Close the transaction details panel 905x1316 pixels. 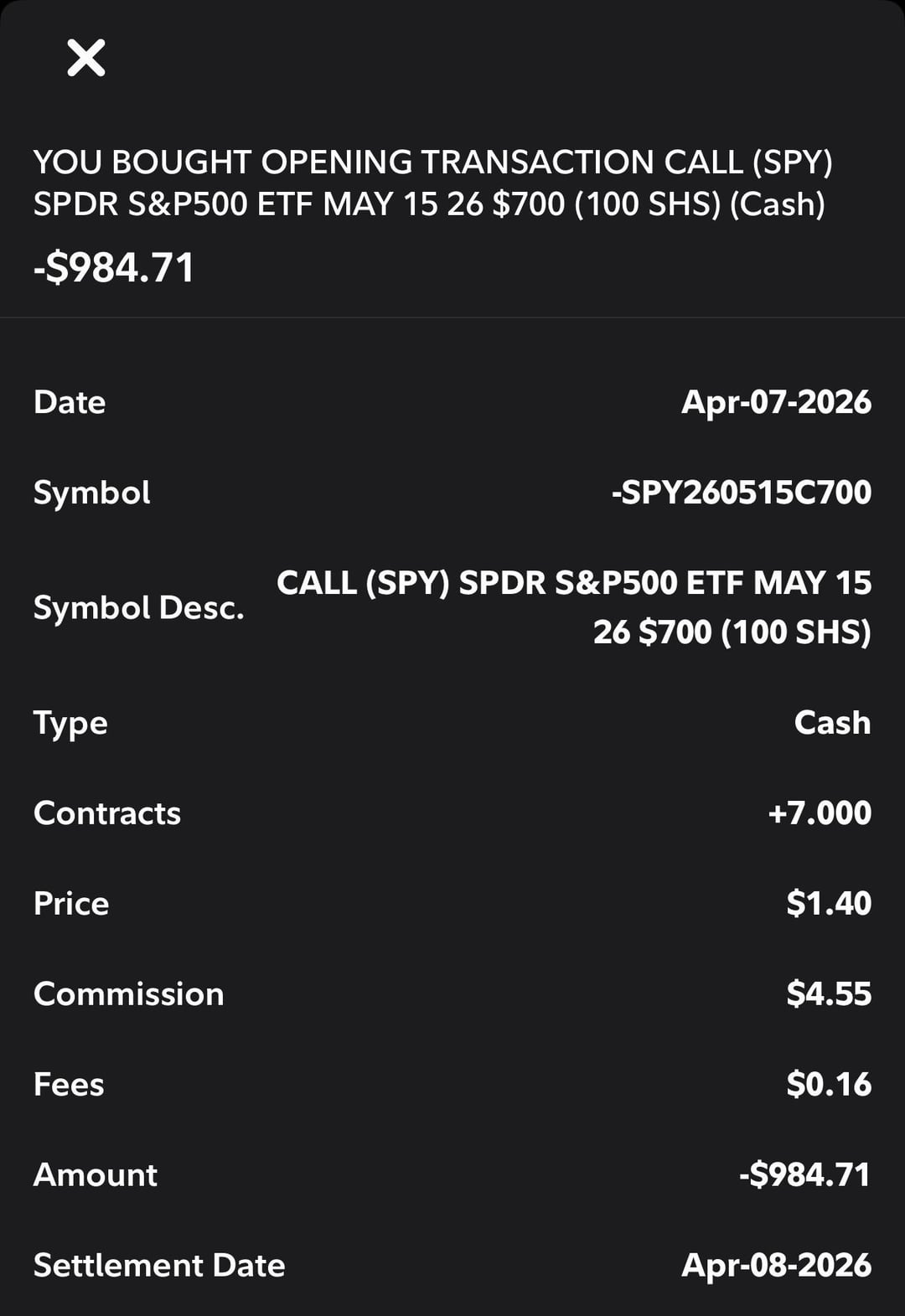86,58
